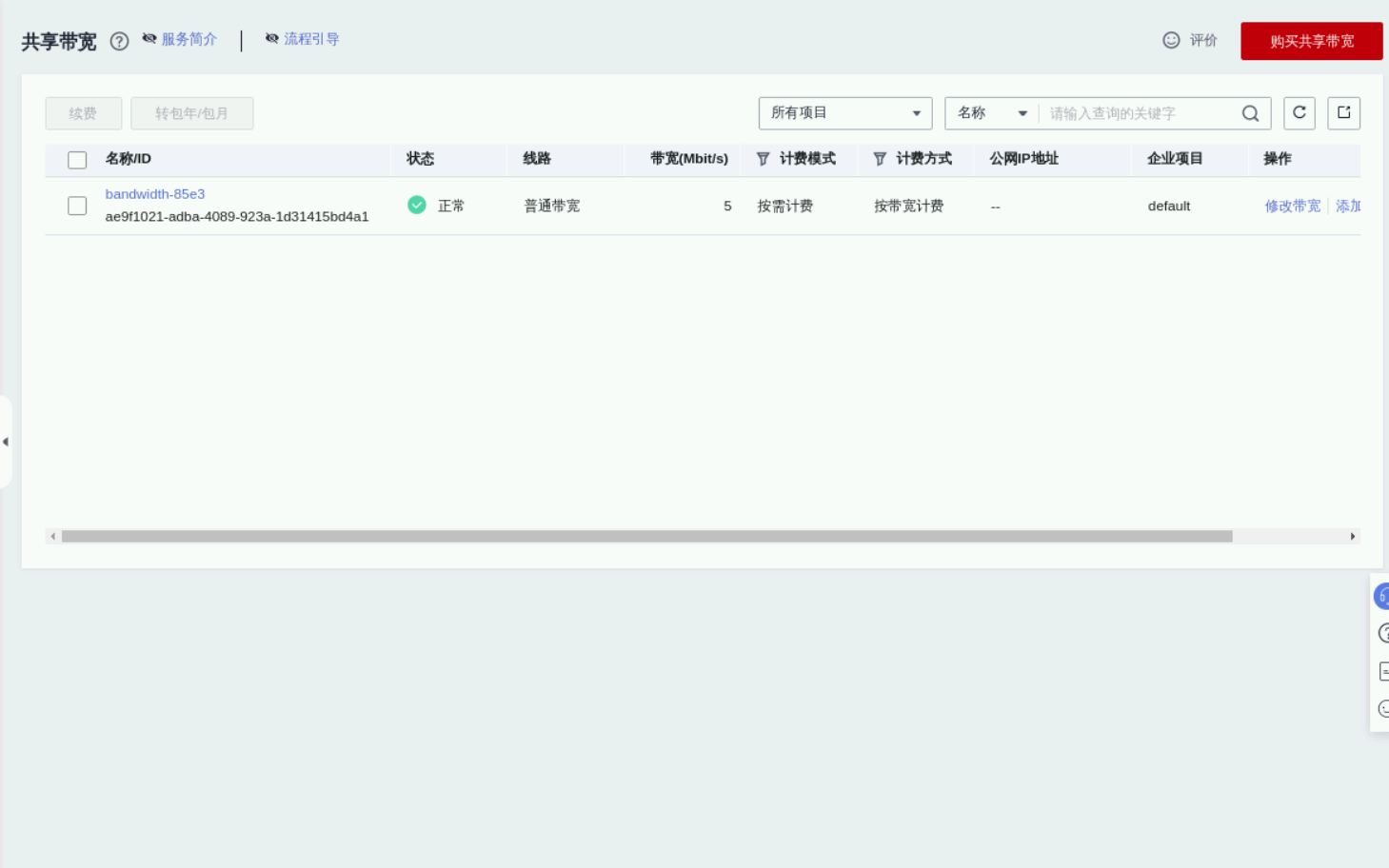Screen dimensions: 1389x868
Task: Click the 普通带宽 line cell
Action: (x=552, y=206)
